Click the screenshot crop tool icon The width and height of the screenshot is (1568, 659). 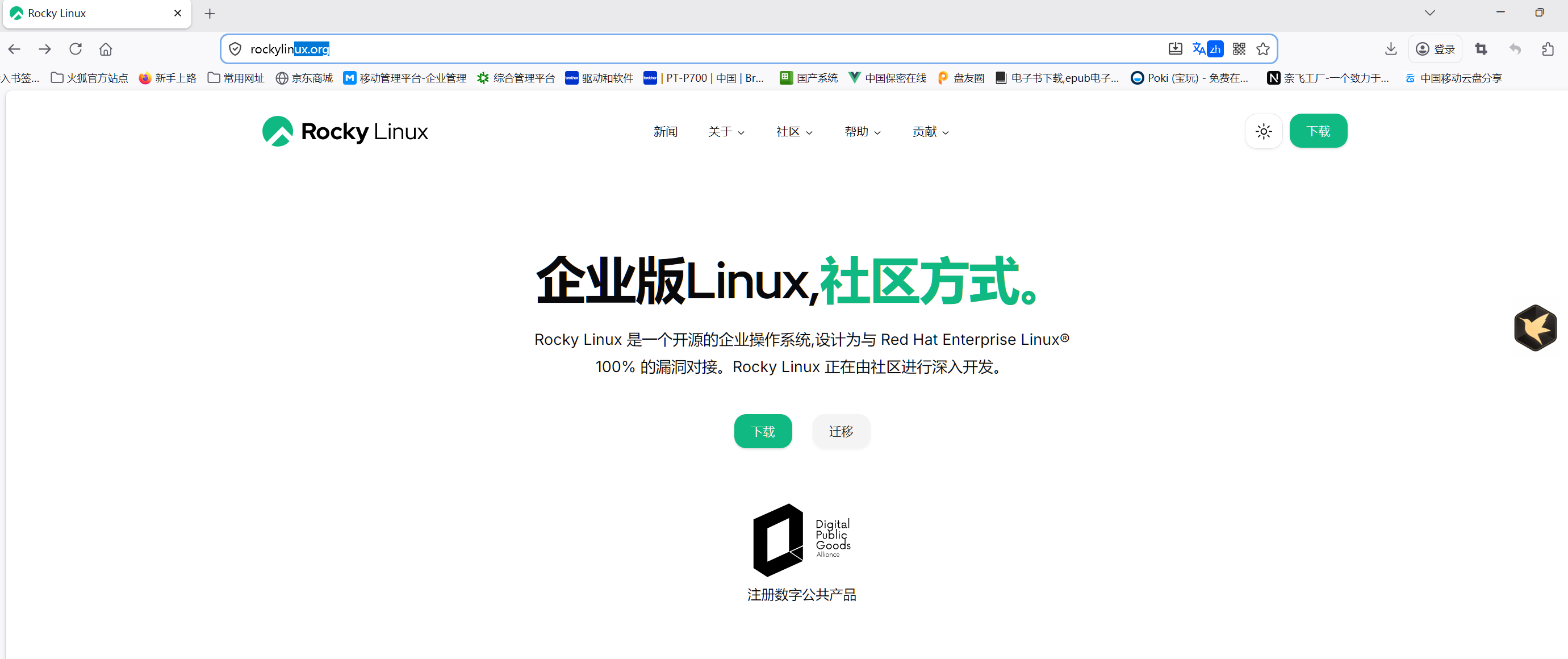click(1481, 49)
